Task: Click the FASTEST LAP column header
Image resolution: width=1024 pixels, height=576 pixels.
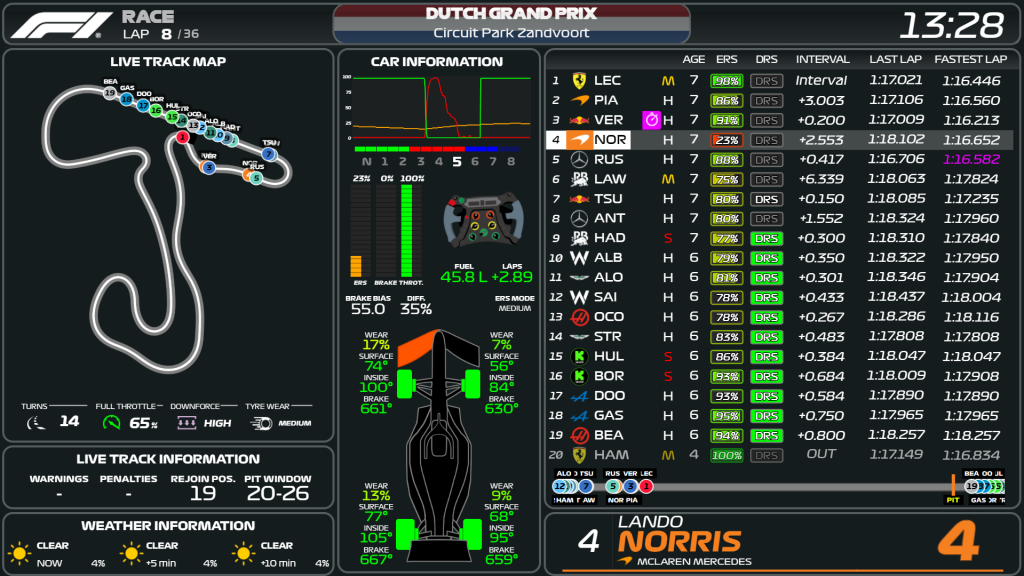Action: tap(970, 59)
